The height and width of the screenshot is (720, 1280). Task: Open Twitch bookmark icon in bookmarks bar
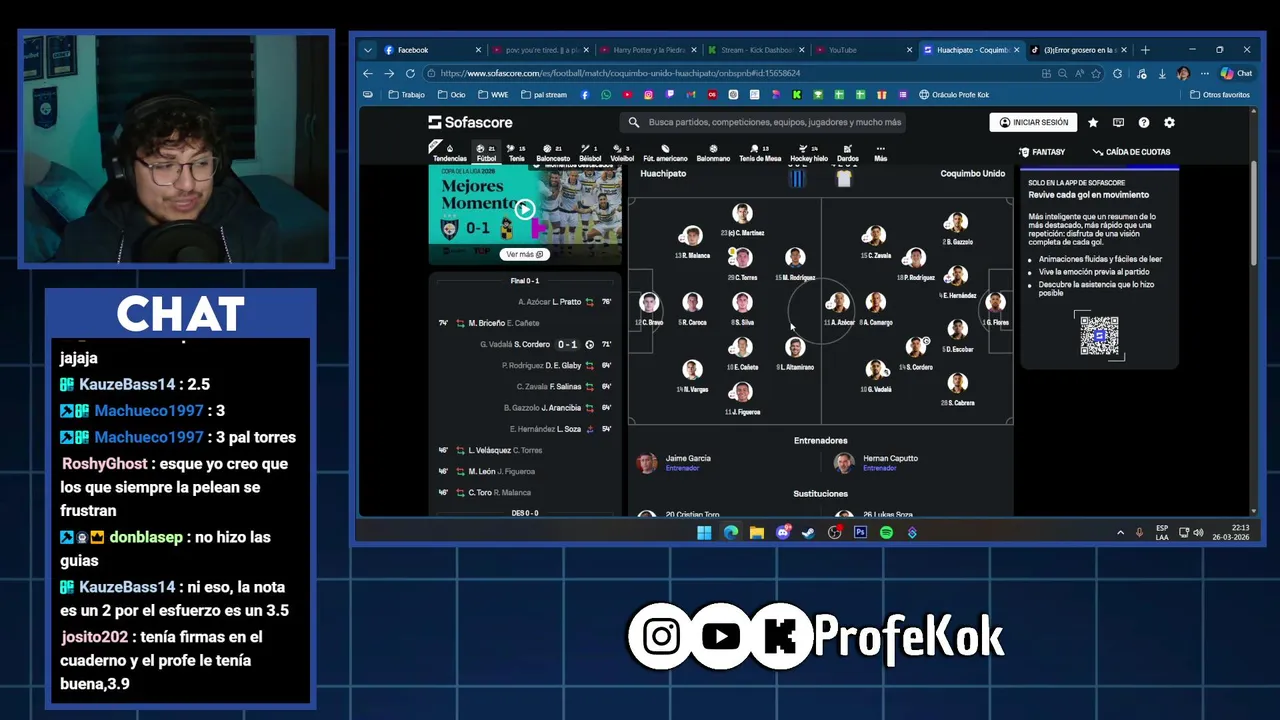[669, 95]
